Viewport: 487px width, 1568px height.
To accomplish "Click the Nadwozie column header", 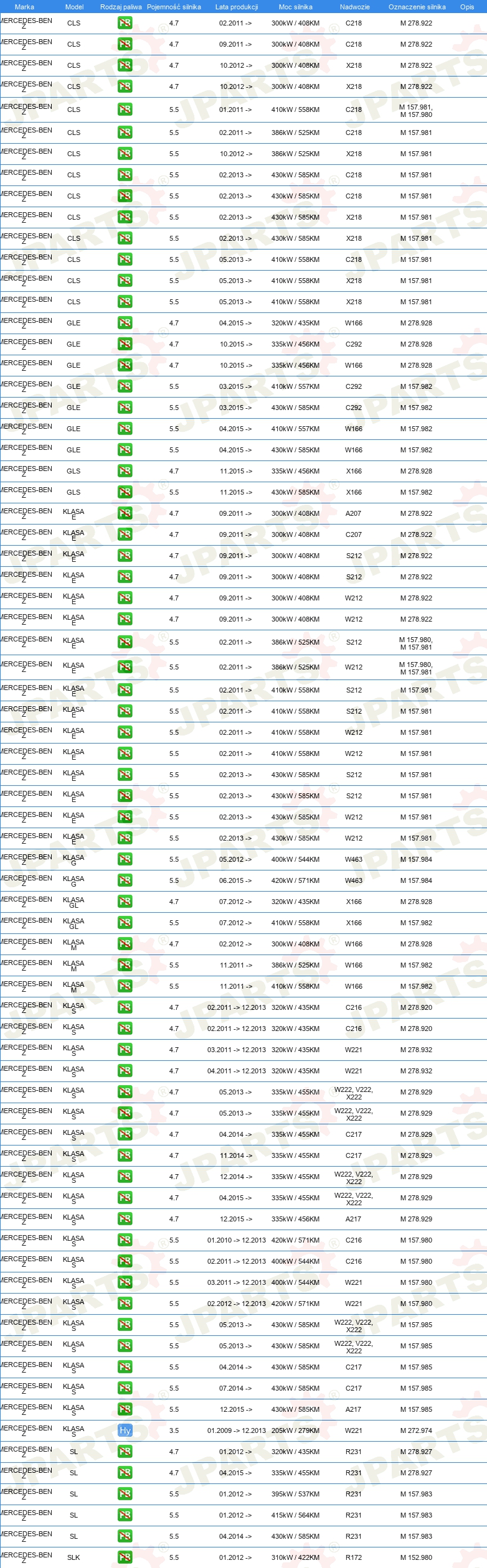I will 354,7.
